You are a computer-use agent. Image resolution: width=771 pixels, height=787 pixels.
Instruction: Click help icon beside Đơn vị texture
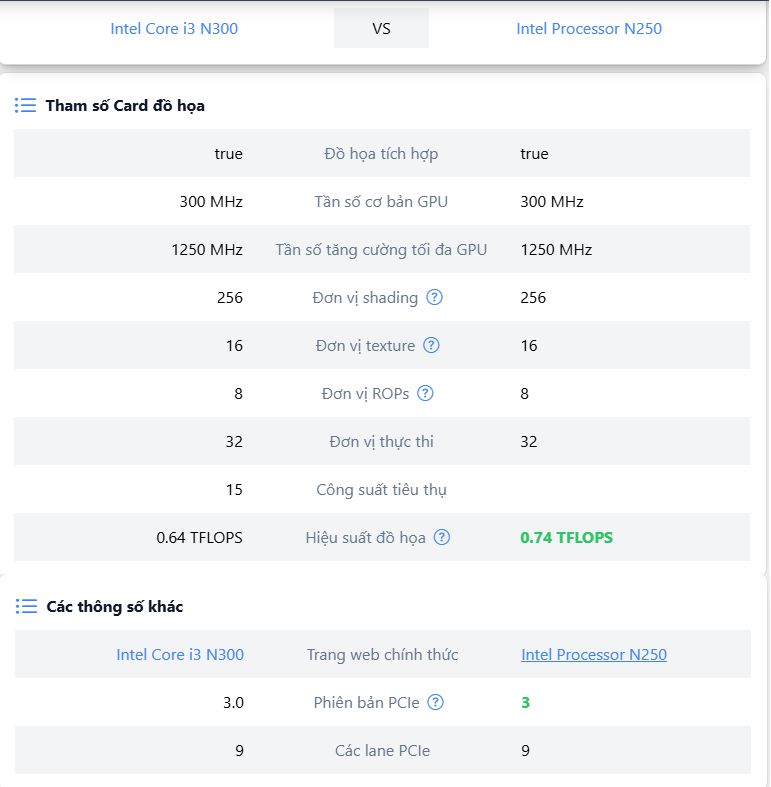pyautogui.click(x=431, y=345)
